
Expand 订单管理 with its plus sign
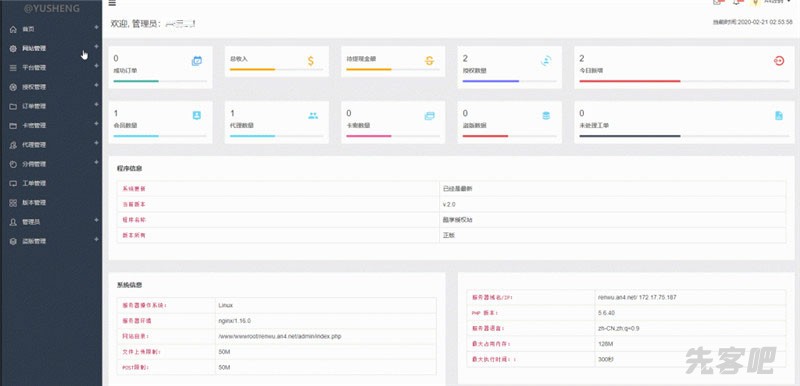pos(96,105)
